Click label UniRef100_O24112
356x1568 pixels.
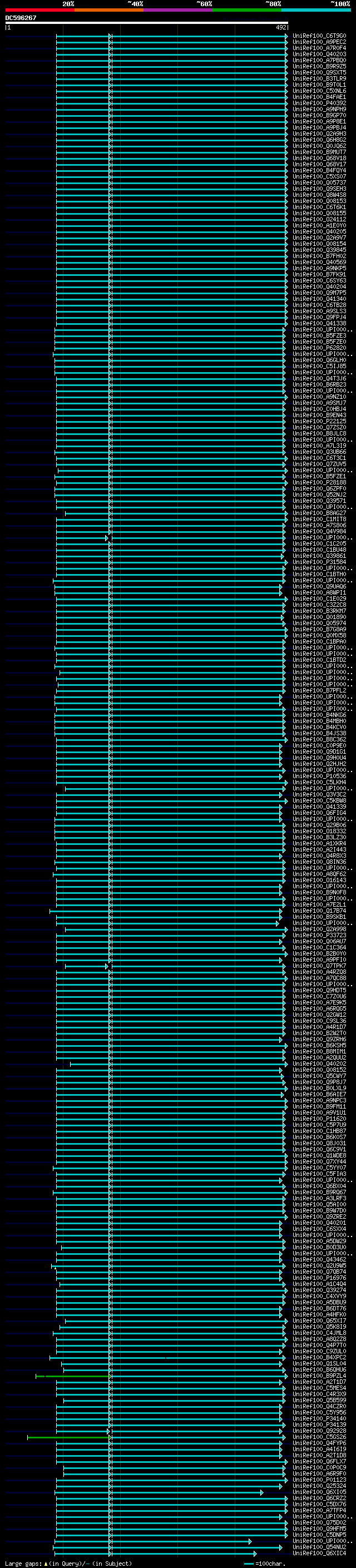click(319, 219)
